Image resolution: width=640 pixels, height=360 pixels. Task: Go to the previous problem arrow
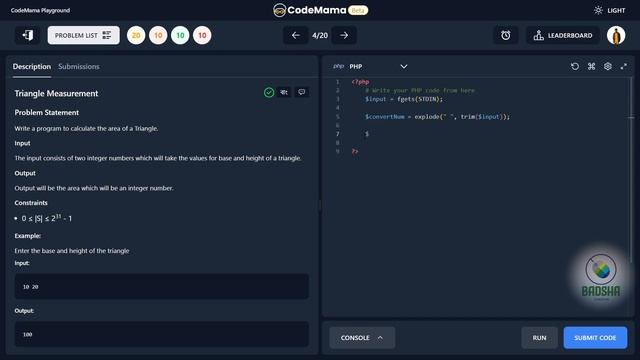pos(296,36)
